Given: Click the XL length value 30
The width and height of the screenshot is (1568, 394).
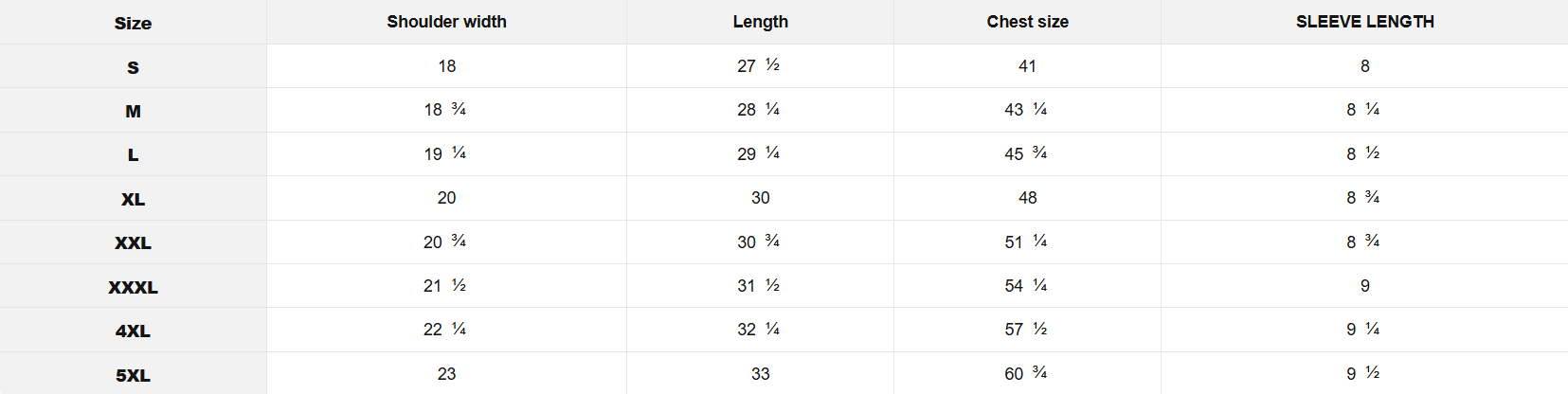Looking at the screenshot, I should (x=760, y=198).
